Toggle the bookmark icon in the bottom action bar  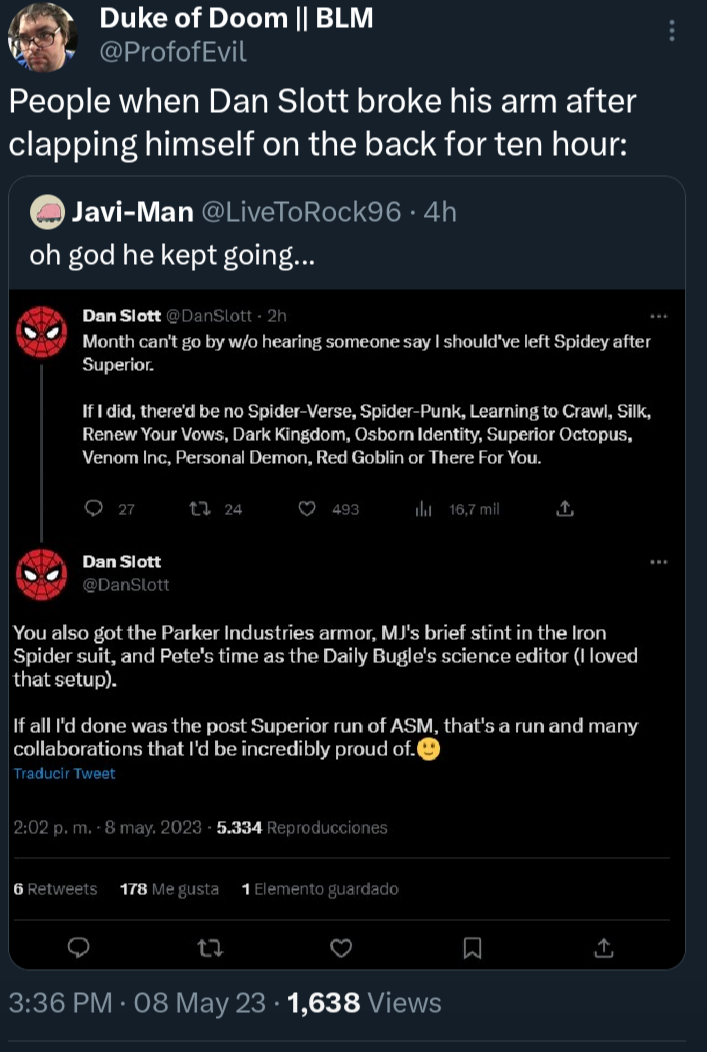pos(473,946)
